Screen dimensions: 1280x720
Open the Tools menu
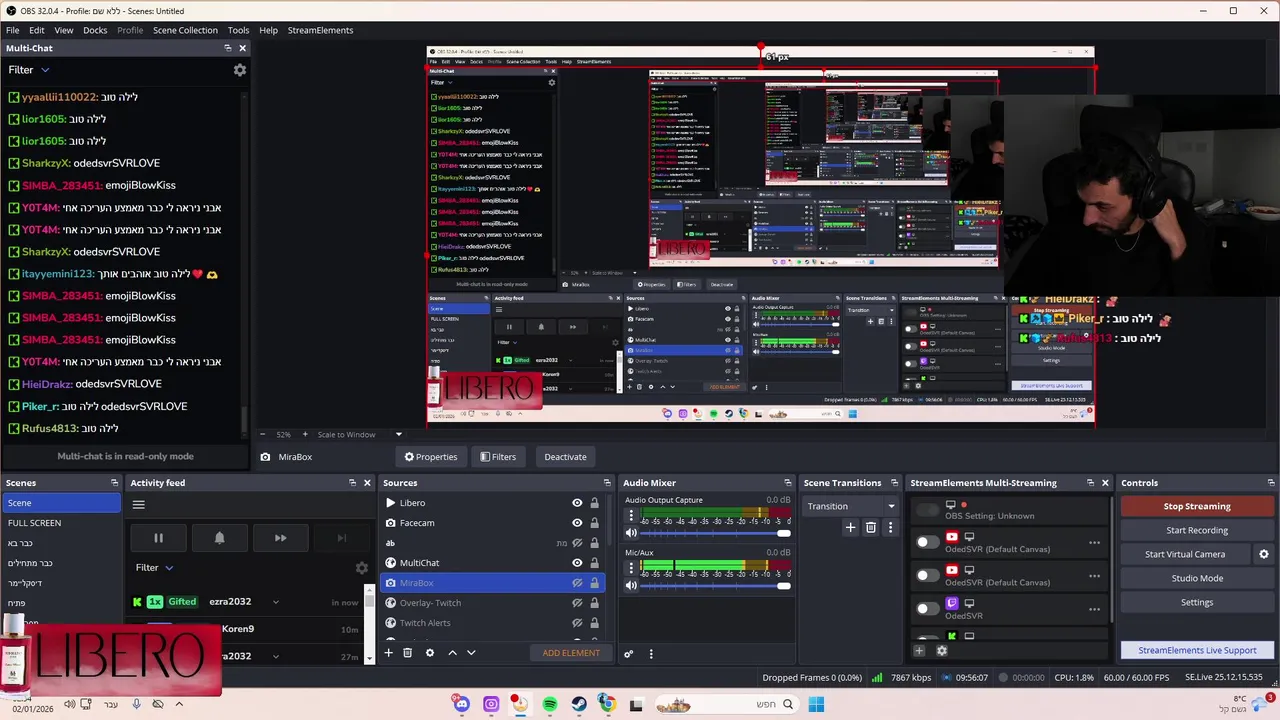tap(238, 30)
